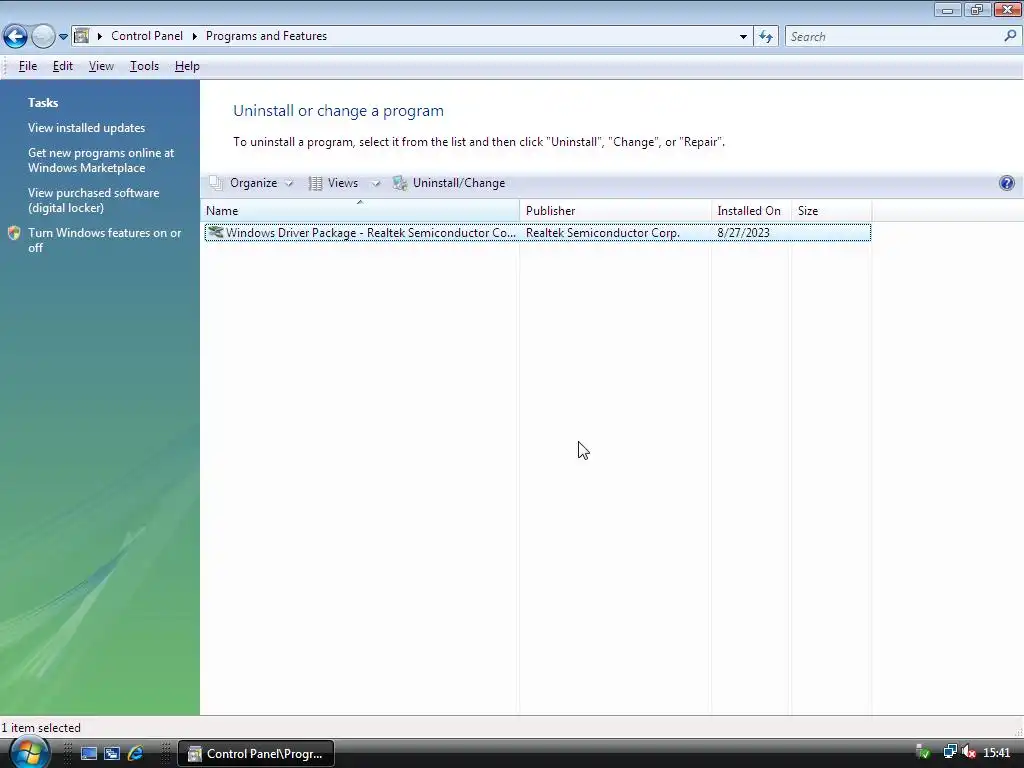Select the Windows Driver Package Realtek entry
The width and height of the screenshot is (1024, 768).
point(537,232)
